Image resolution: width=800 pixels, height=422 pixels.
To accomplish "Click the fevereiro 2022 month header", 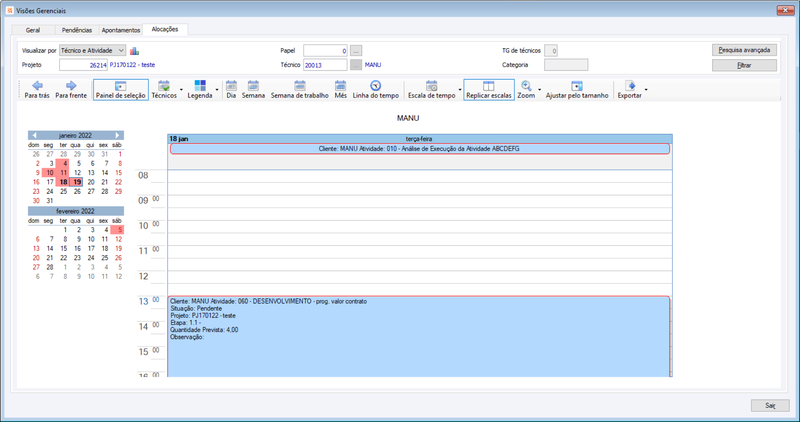I will pos(76,211).
